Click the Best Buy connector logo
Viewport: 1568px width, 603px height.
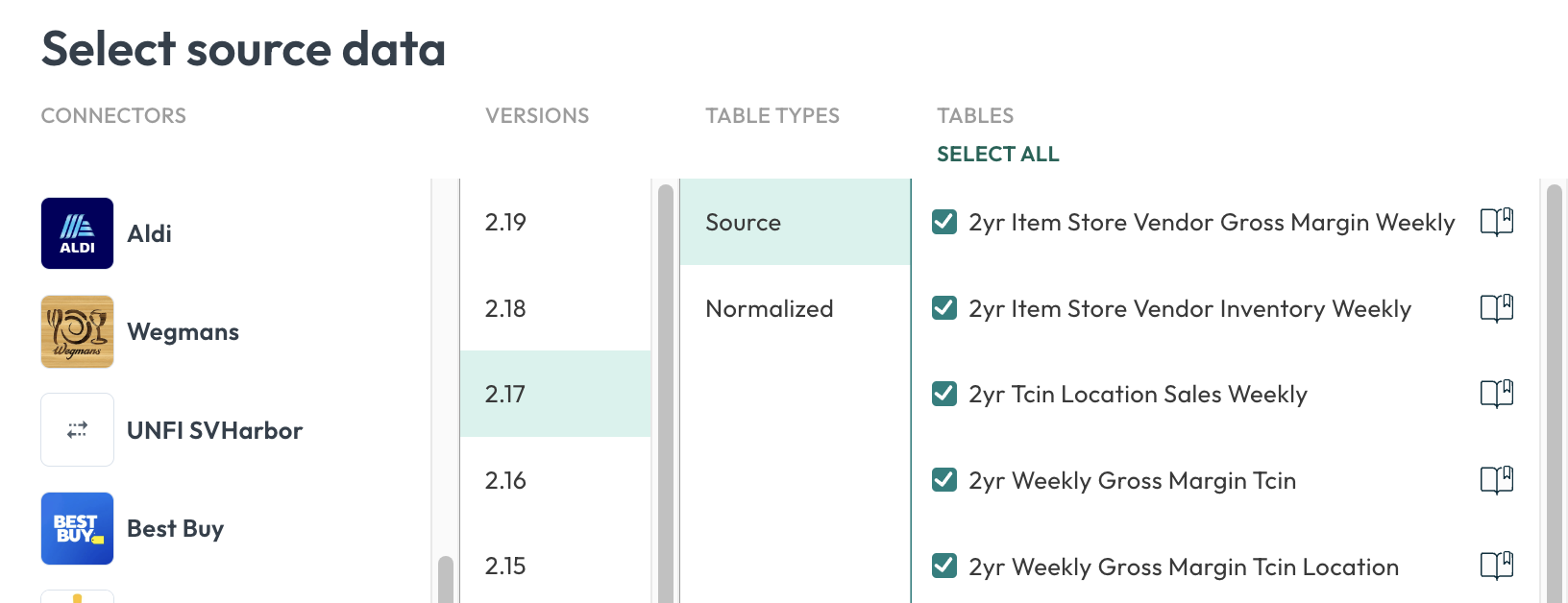77,529
